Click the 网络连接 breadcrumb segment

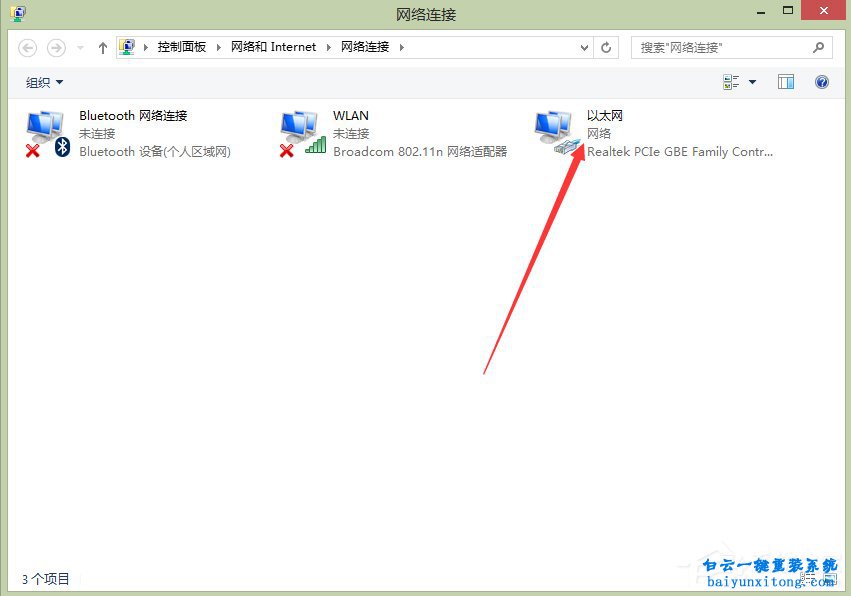[x=365, y=47]
